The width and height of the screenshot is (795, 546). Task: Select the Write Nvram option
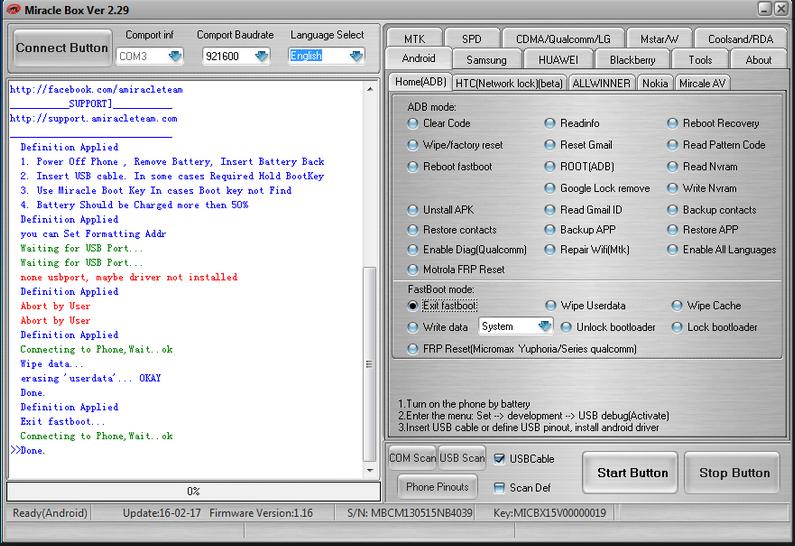click(x=702, y=188)
